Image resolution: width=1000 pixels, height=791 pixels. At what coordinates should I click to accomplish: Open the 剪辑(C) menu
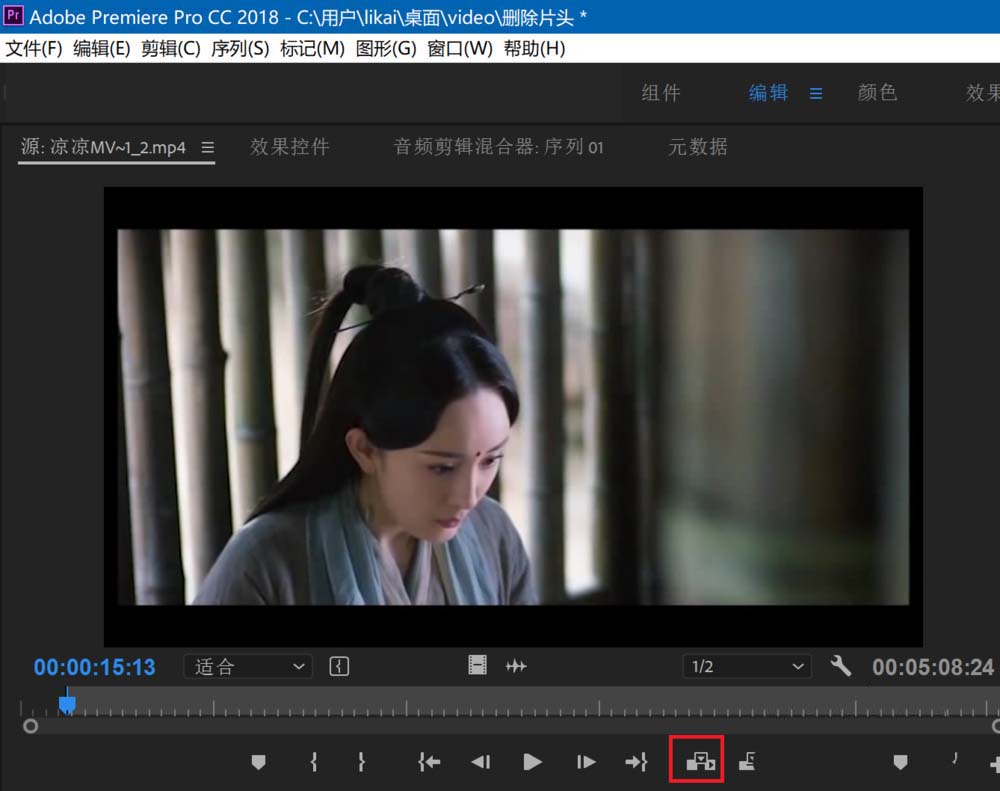[170, 48]
